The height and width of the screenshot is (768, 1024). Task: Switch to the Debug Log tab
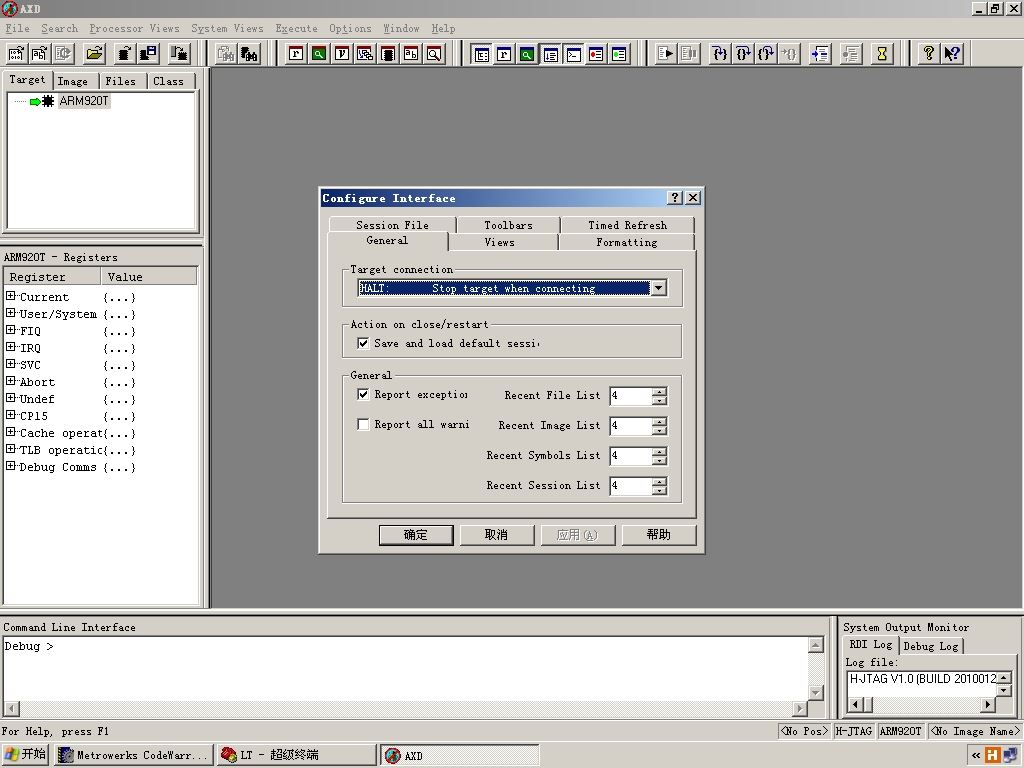[931, 646]
